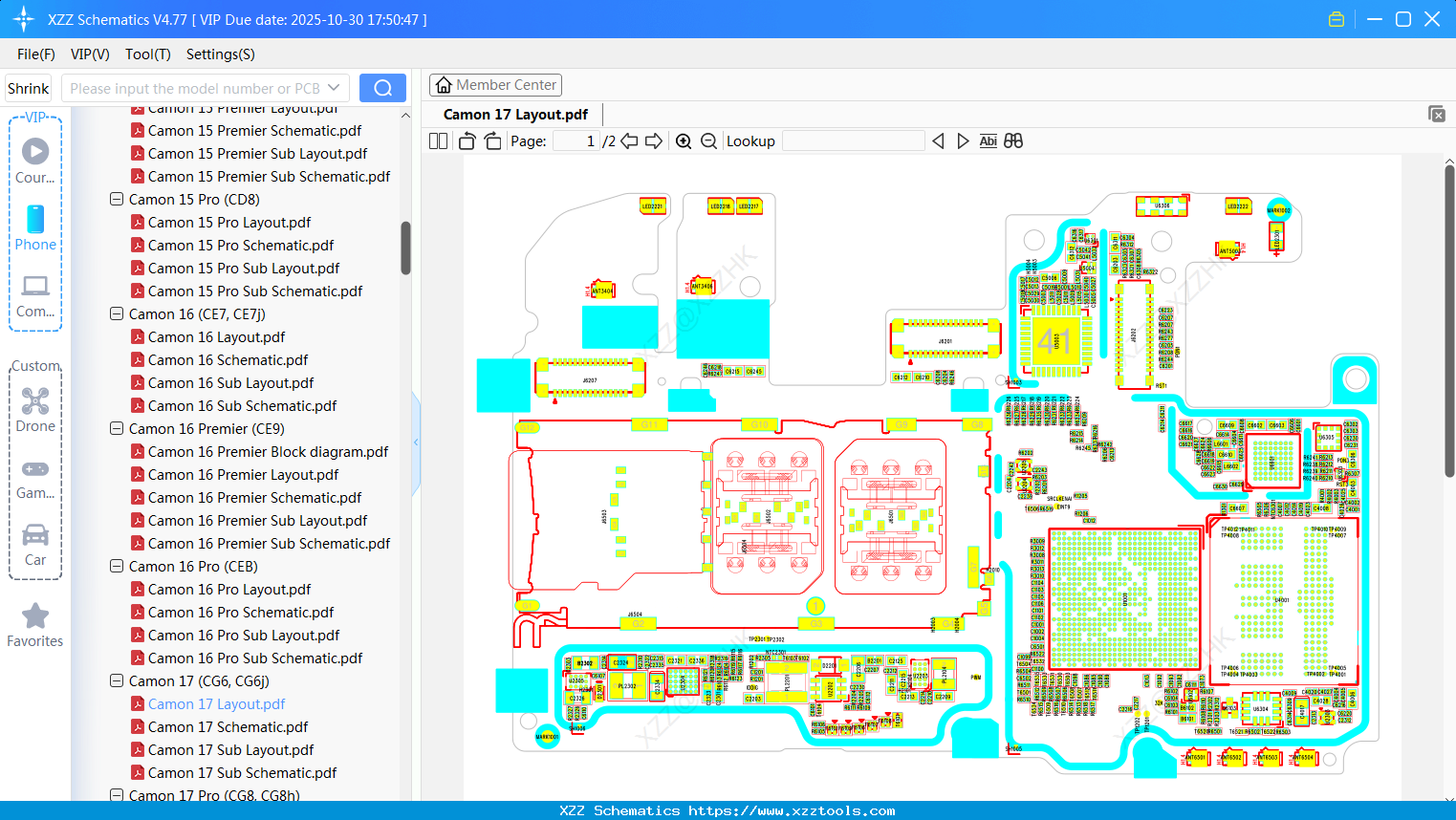The image size is (1456, 820).
Task: Open the Drone category
Action: [35, 410]
